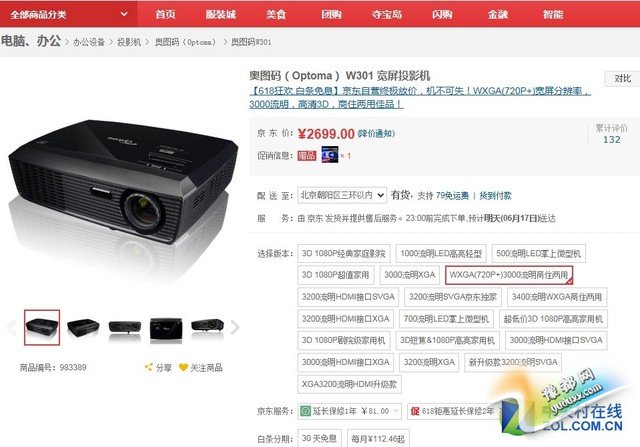Expand the 全部商品分类 category dropdown
The width and height of the screenshot is (640, 447).
(69, 14)
